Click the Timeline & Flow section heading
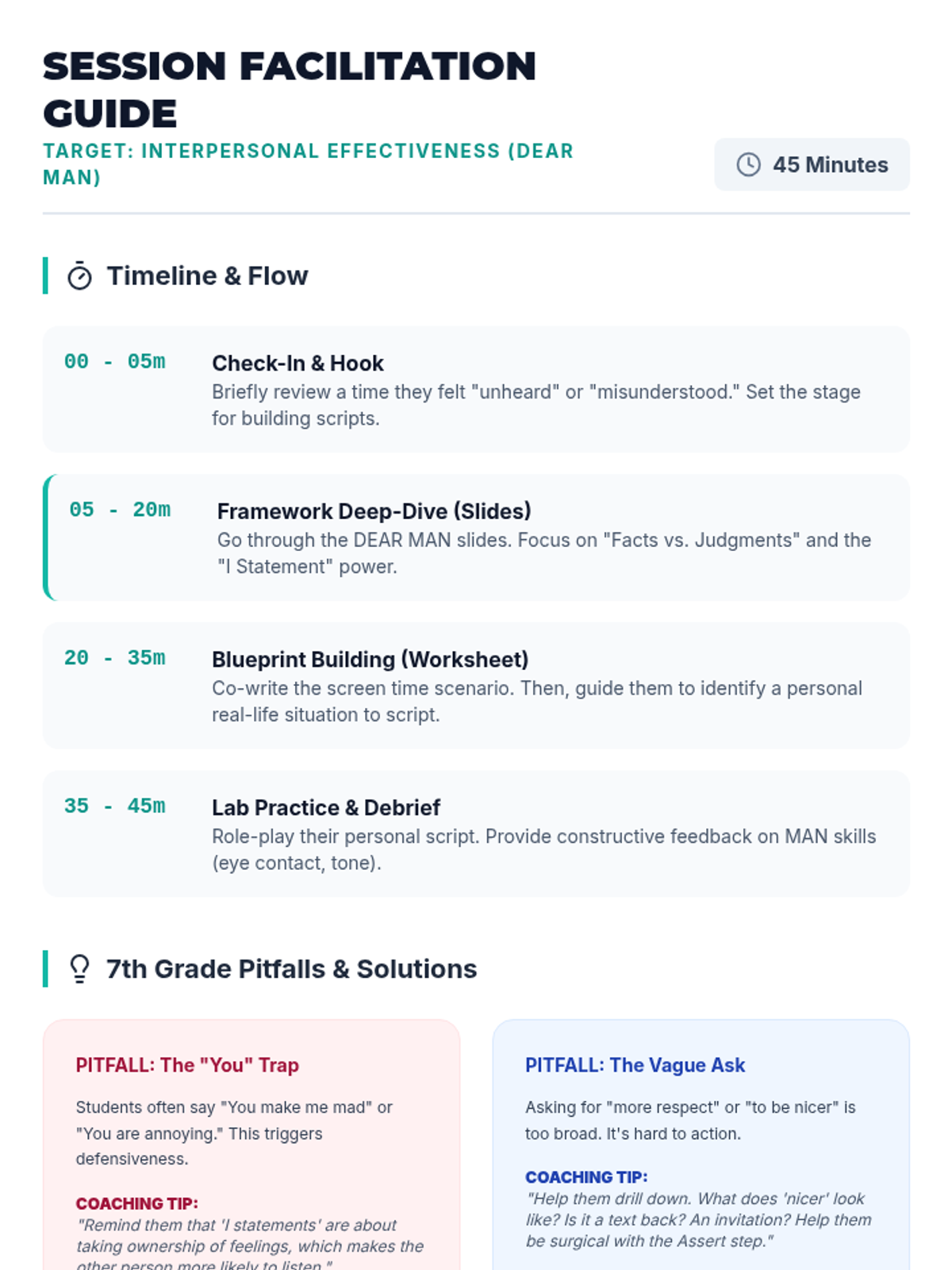The height and width of the screenshot is (1270, 952). click(x=207, y=275)
